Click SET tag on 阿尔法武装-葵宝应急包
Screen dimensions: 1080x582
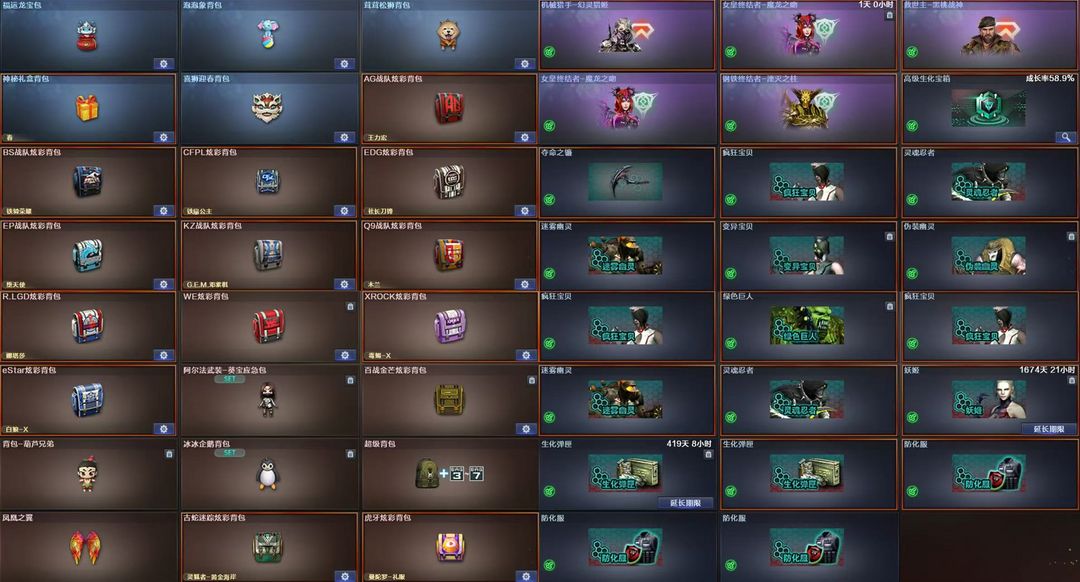point(229,379)
